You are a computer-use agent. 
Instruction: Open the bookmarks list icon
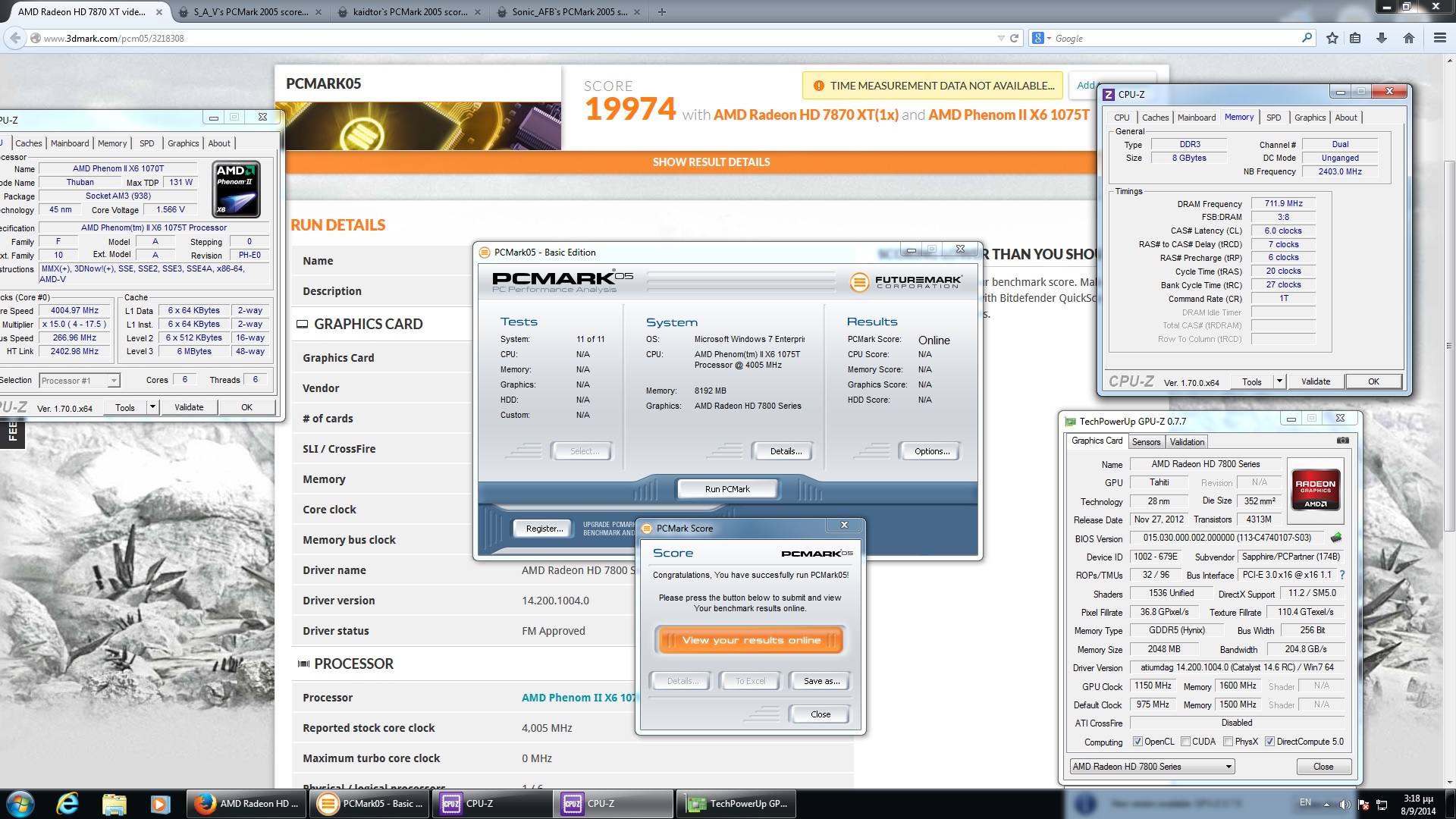pos(1355,38)
